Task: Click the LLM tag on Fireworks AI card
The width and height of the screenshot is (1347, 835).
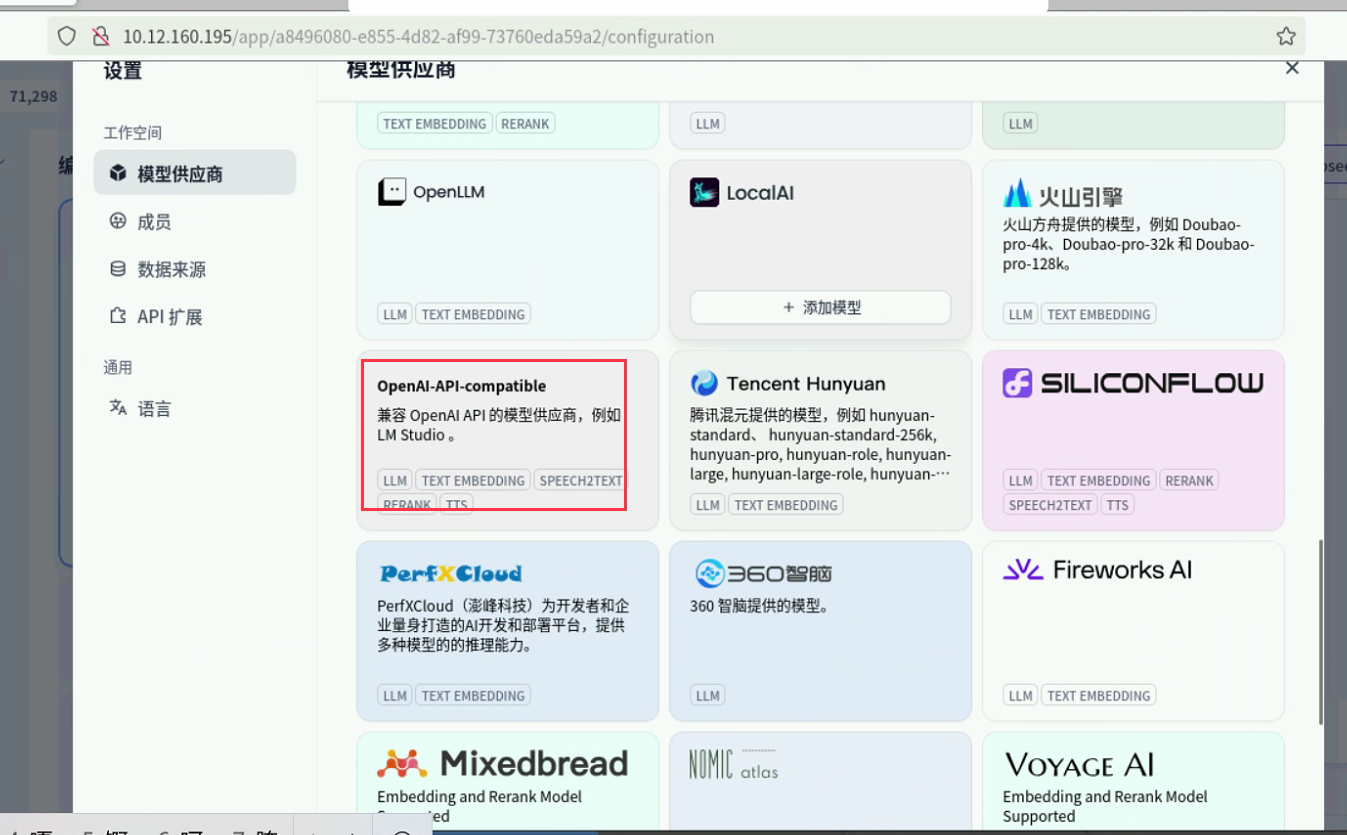Action: click(x=1021, y=695)
